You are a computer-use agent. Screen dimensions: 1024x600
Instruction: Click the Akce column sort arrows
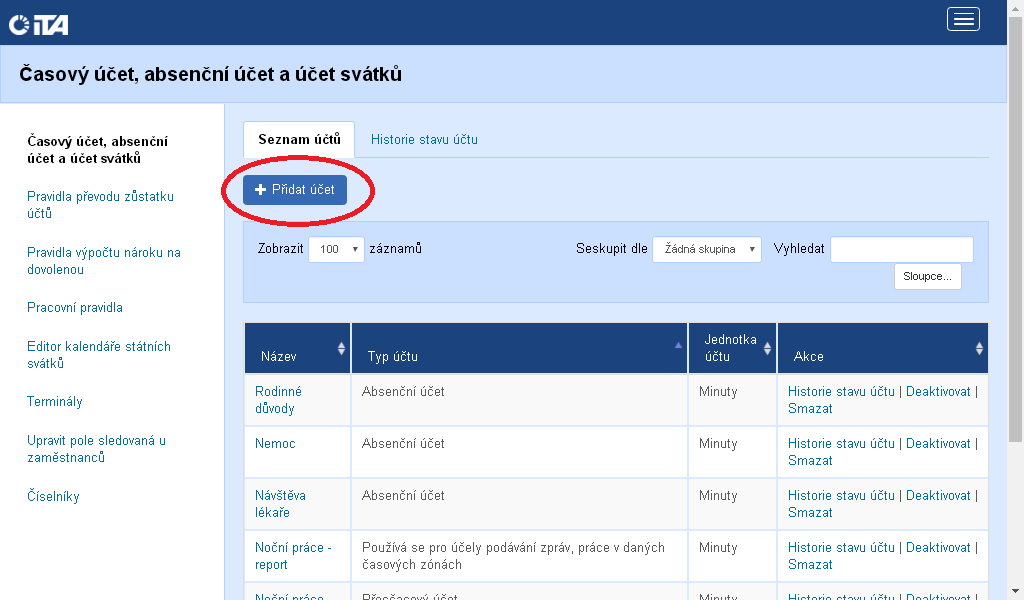click(x=979, y=348)
